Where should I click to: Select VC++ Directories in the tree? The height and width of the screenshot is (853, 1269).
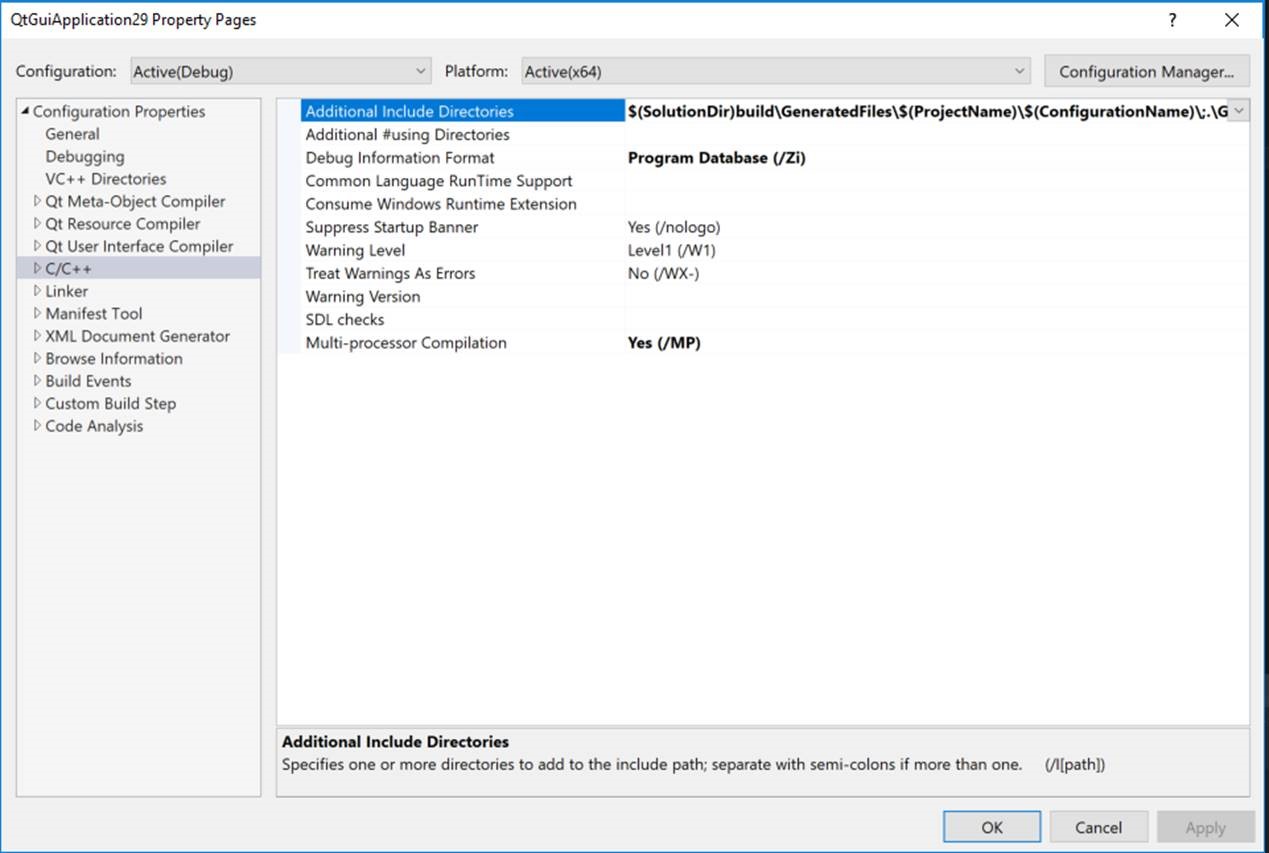[x=105, y=179]
